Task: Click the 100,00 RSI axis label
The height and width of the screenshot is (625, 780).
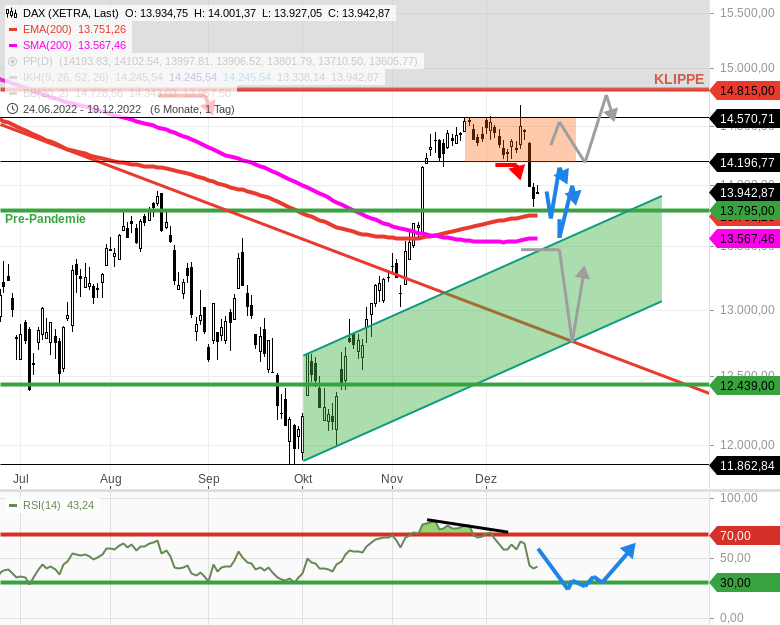Action: pyautogui.click(x=739, y=498)
